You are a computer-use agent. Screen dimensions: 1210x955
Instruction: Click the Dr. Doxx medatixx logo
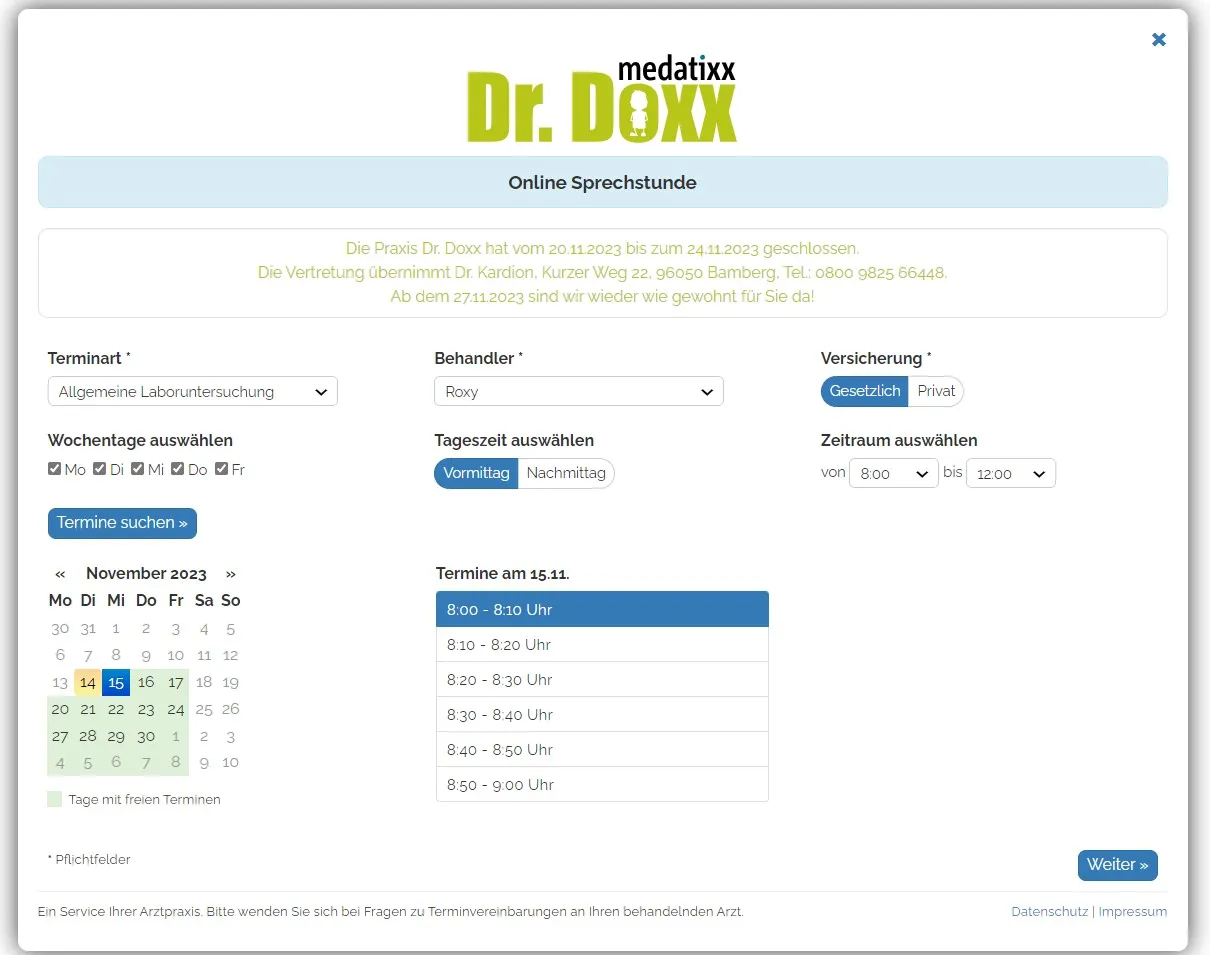point(602,100)
